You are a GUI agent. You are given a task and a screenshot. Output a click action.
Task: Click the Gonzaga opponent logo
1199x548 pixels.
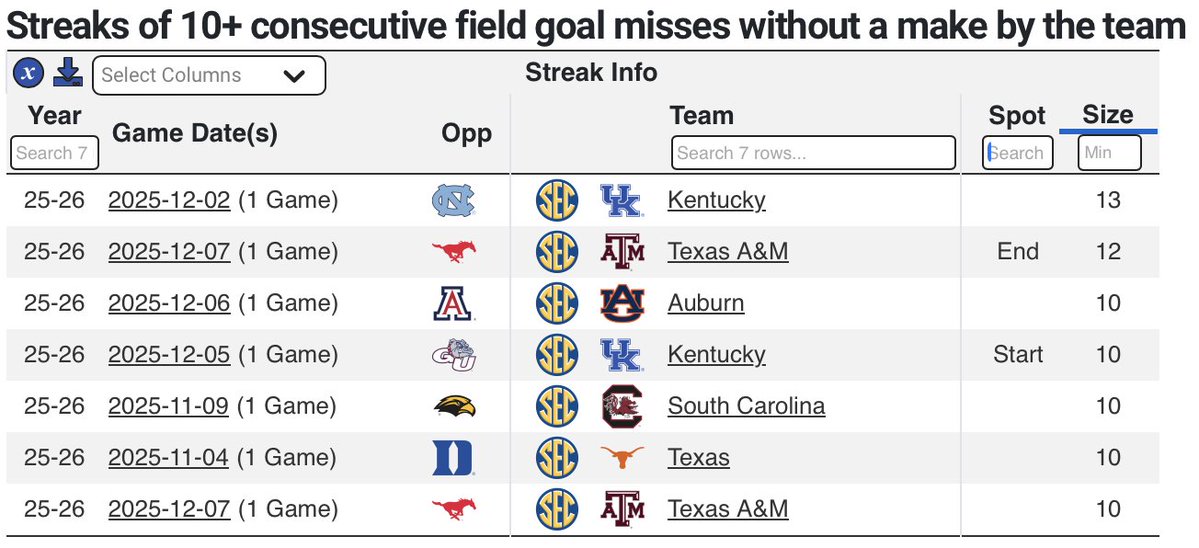pyautogui.click(x=453, y=355)
